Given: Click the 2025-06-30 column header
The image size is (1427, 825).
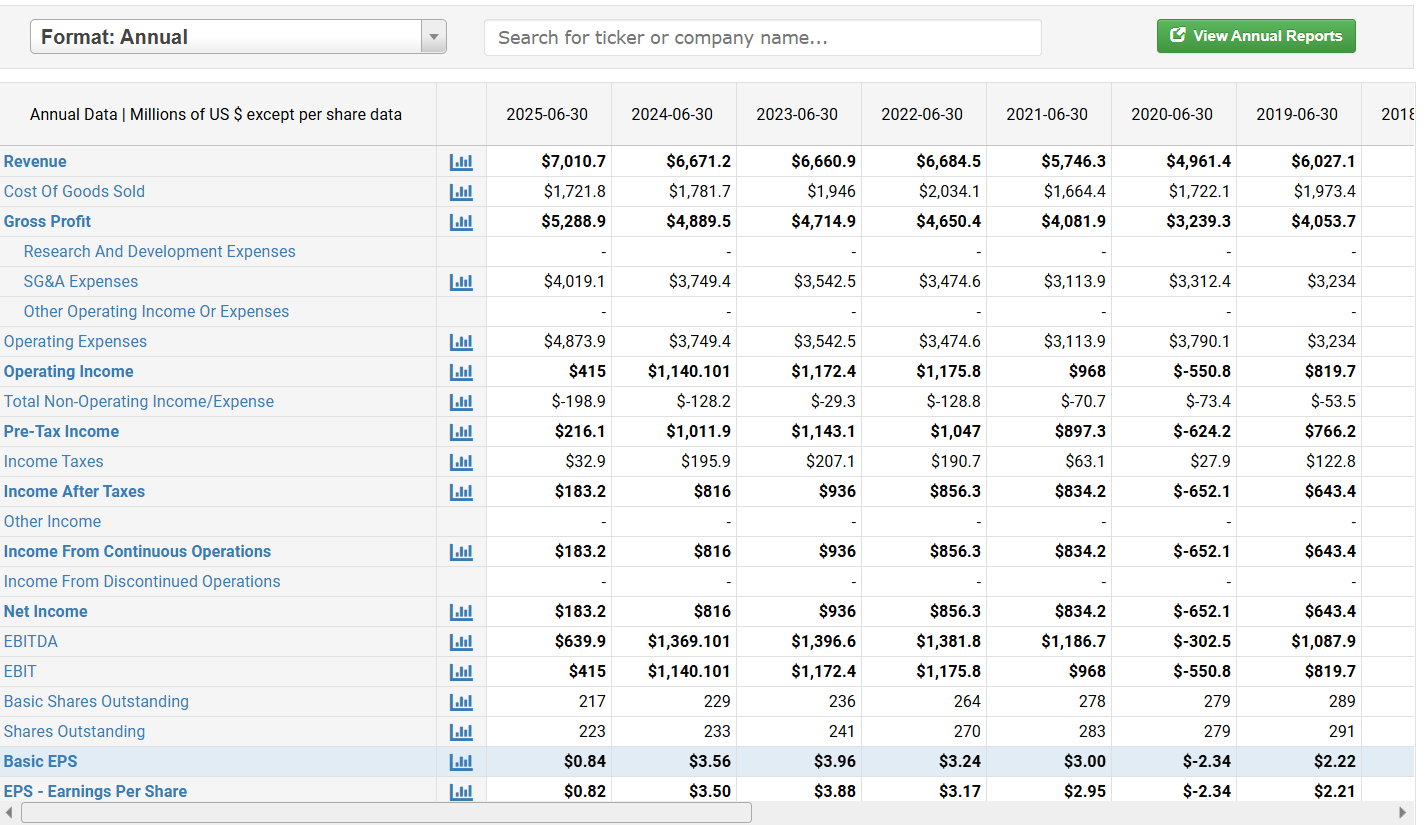Looking at the screenshot, I should [548, 114].
